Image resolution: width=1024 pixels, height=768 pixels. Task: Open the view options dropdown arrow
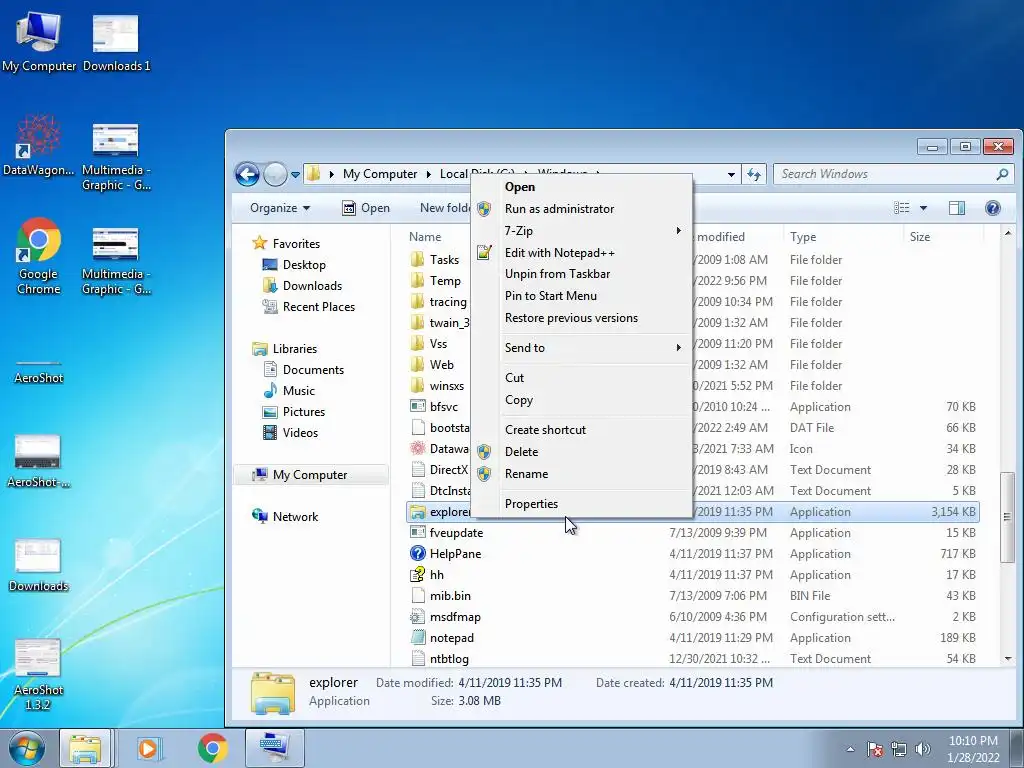click(923, 208)
